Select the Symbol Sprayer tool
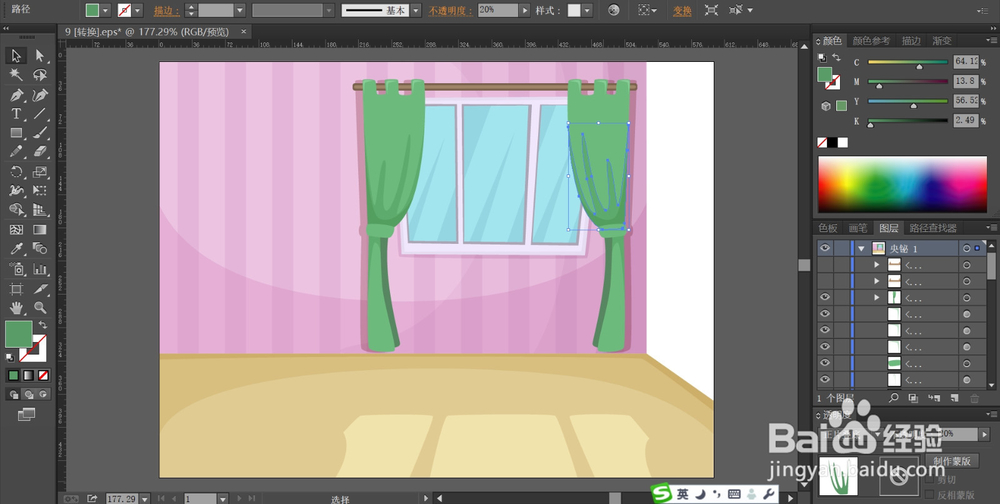This screenshot has height=504, width=1000. click(15, 269)
